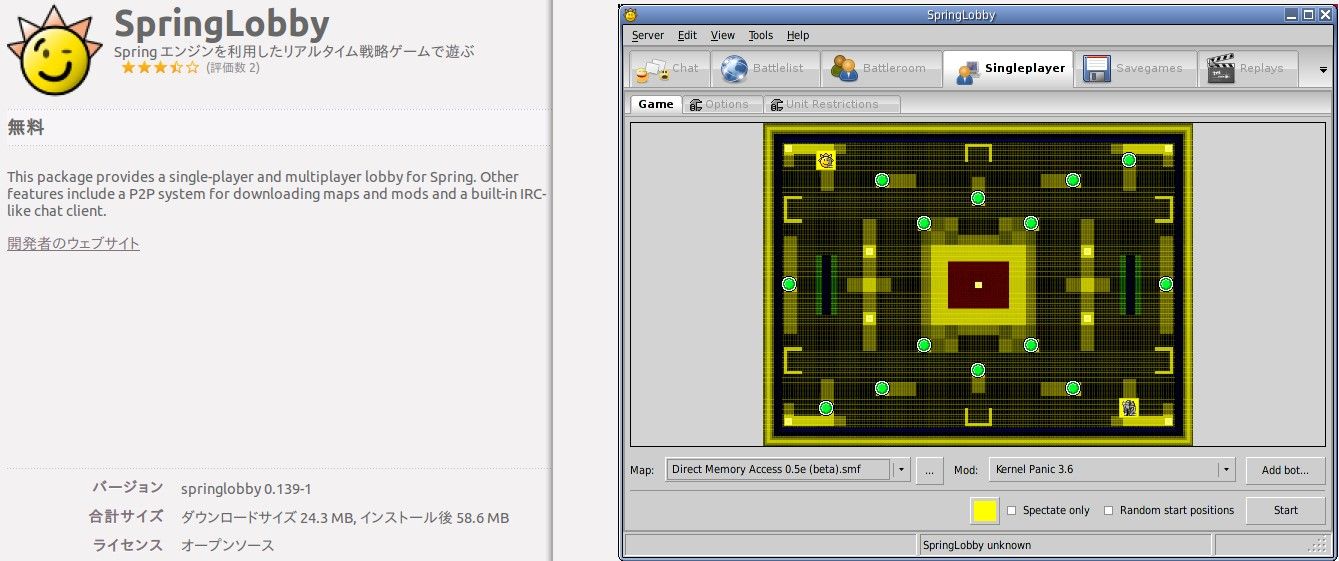
Task: Open the Help menu
Action: click(798, 35)
